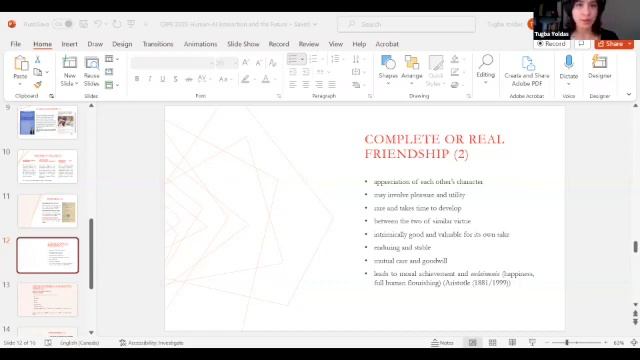This screenshot has height=360, width=640.
Task: Click the Reset slide icon
Action: point(109,72)
